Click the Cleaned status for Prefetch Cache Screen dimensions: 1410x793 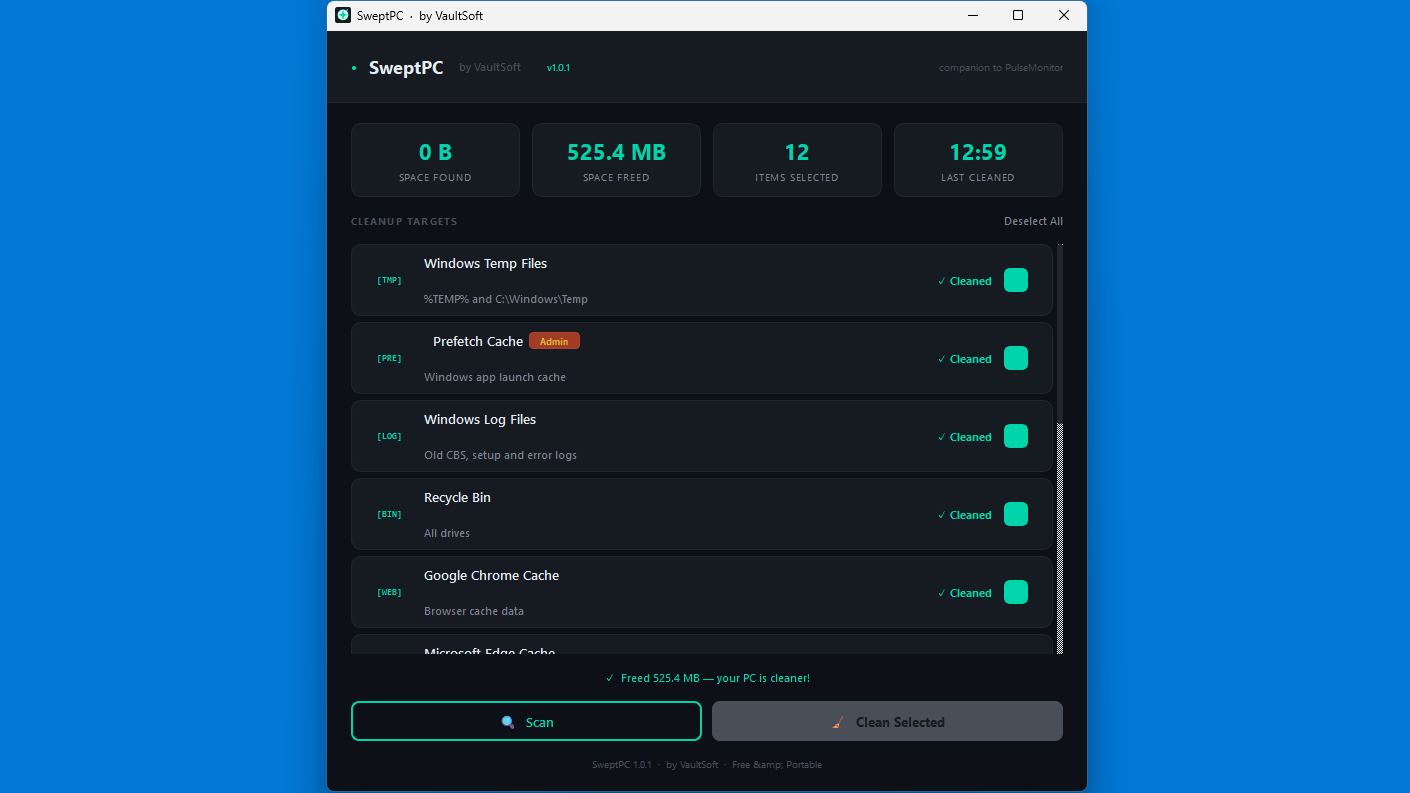965,359
